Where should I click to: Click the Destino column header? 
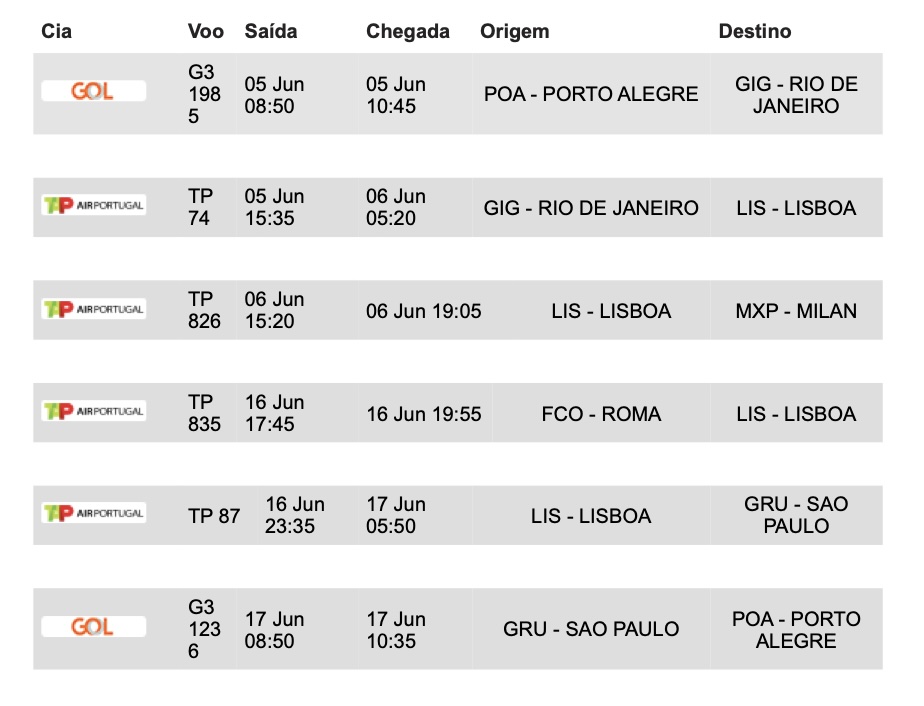click(755, 32)
